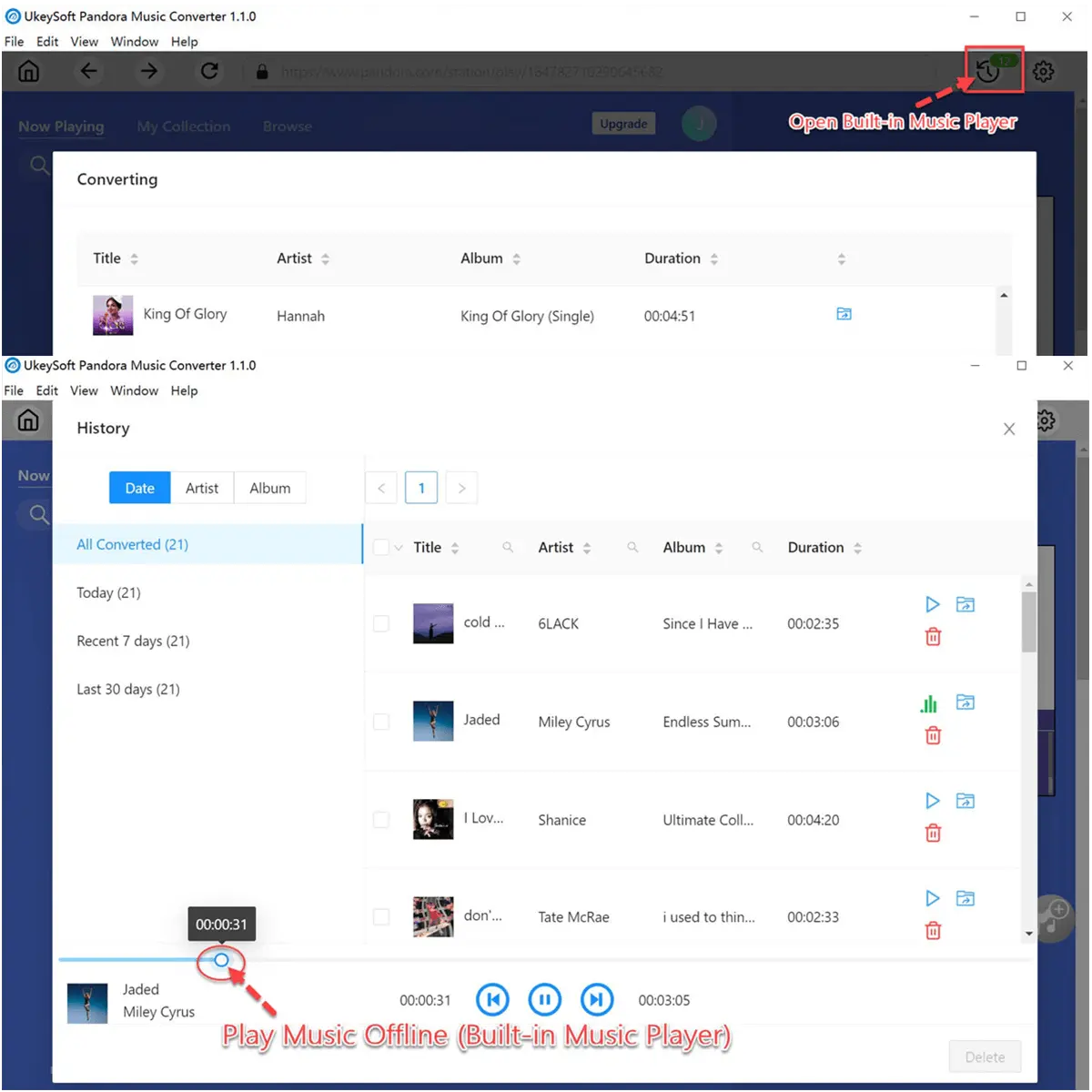The width and height of the screenshot is (1092, 1092).
Task: Sort Converting list by Album
Action: (x=516, y=258)
